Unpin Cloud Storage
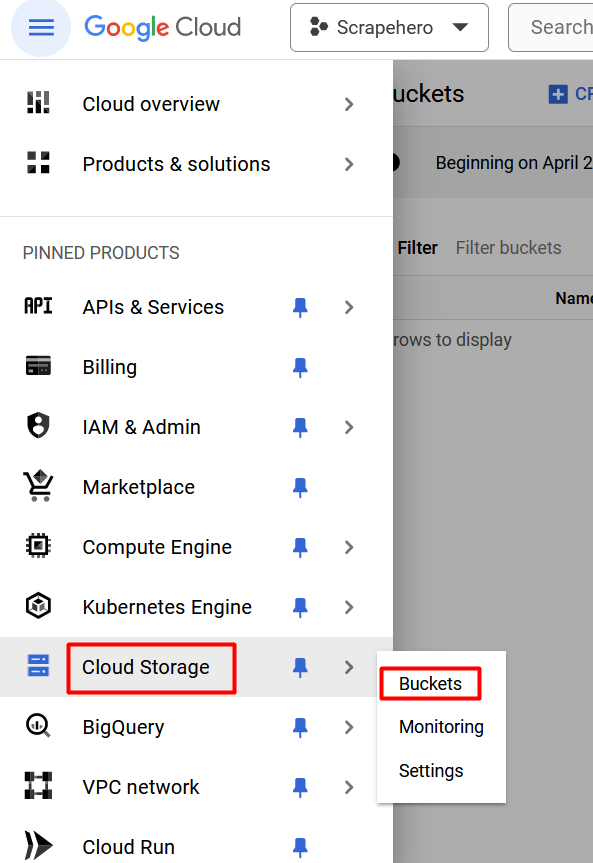This screenshot has width=593, height=863. coord(300,667)
